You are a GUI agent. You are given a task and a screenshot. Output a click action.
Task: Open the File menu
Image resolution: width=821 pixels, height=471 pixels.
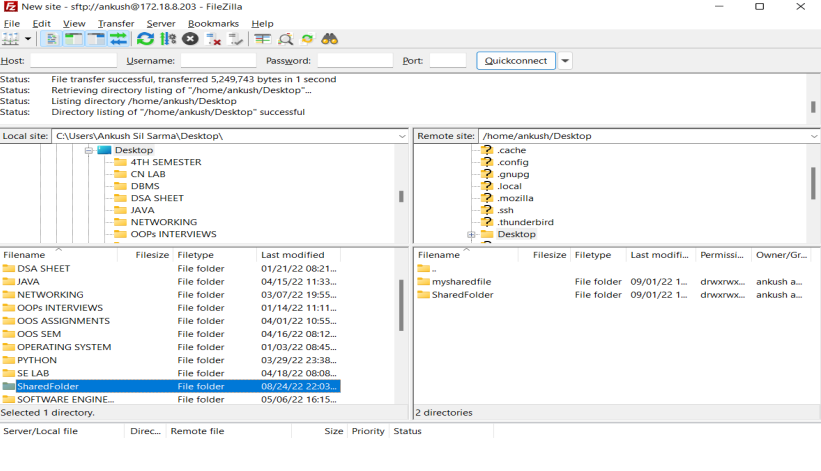[x=12, y=24]
